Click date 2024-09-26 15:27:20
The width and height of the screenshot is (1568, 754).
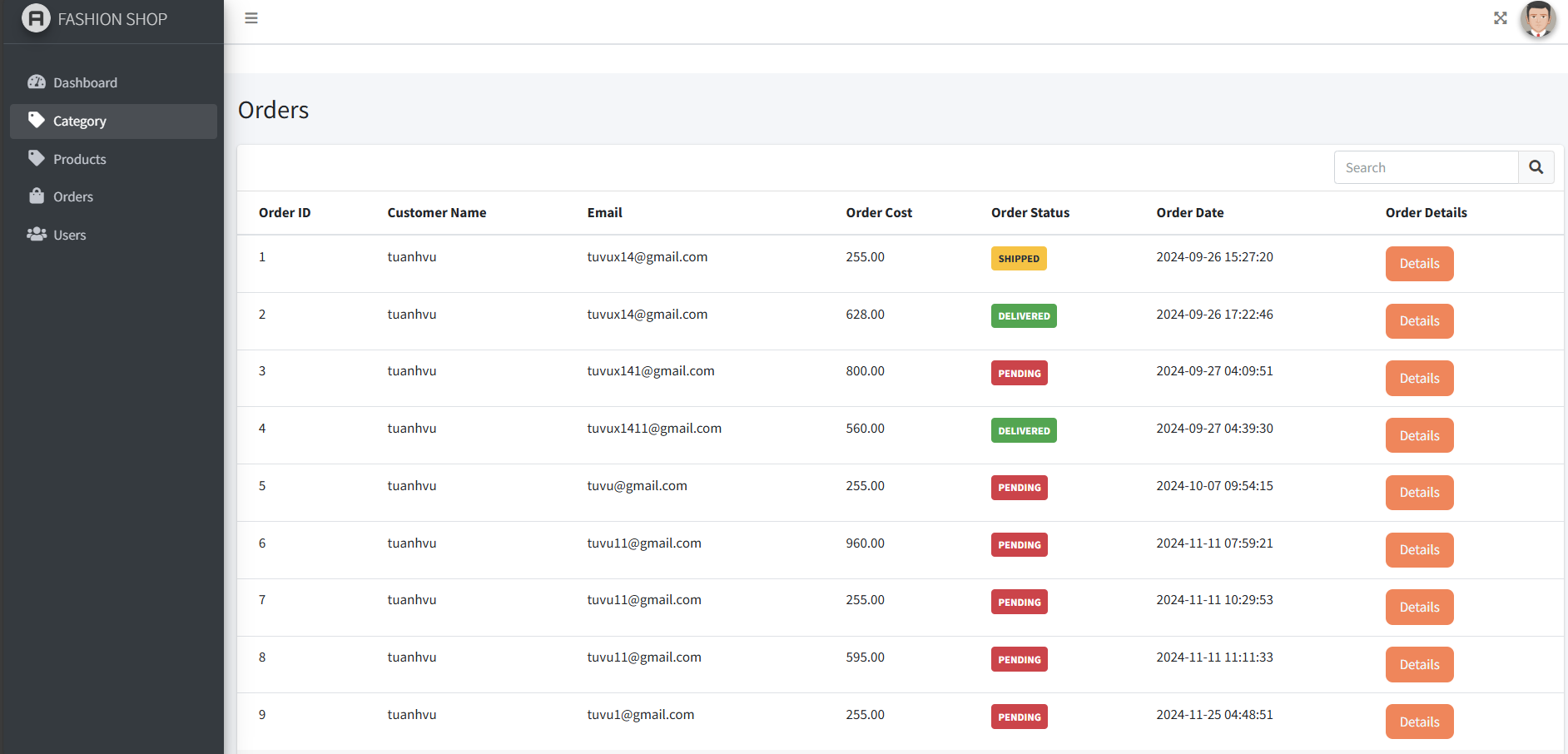click(x=1215, y=257)
